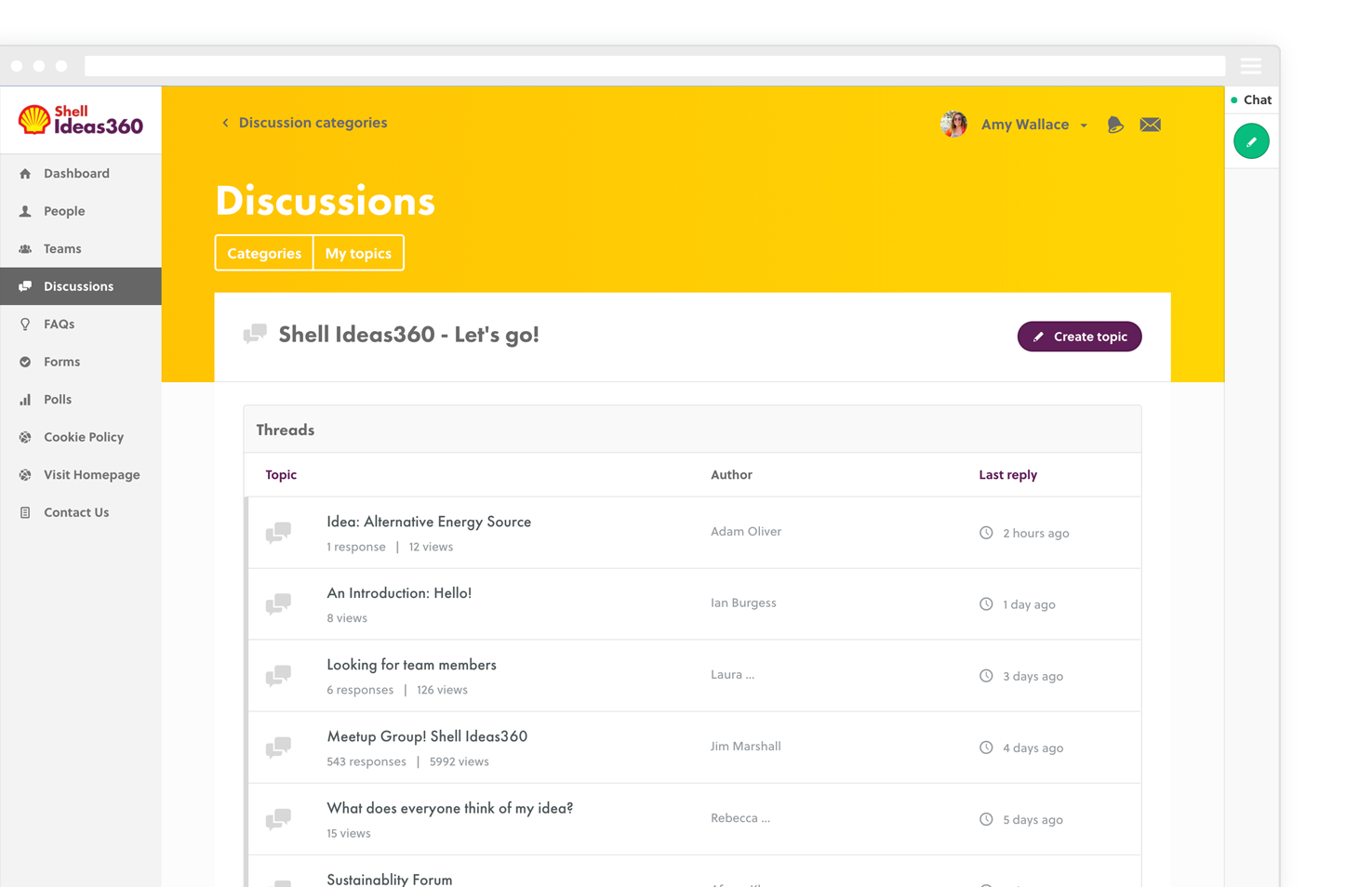Open the mail envelope icon
Viewport: 1372px width, 887px height.
tap(1151, 125)
